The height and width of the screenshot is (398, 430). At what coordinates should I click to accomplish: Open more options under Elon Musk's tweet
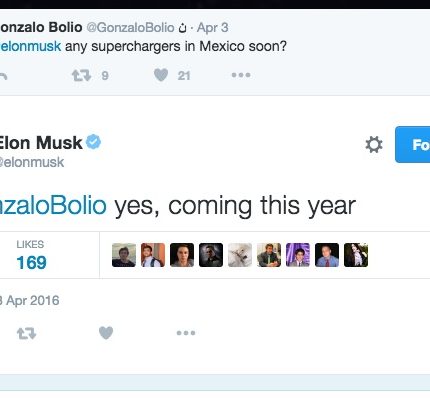[x=186, y=333]
